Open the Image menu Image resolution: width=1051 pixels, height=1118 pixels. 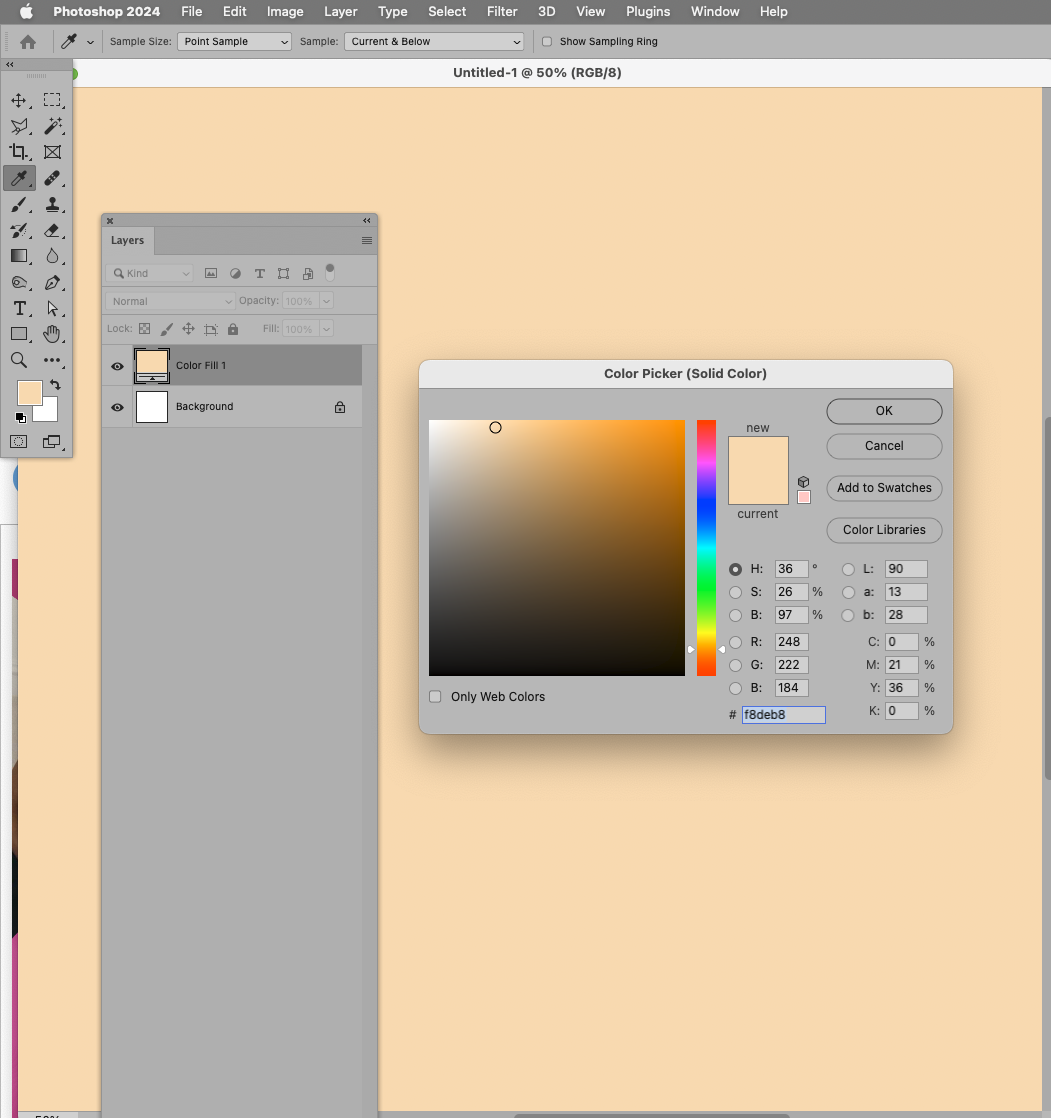pyautogui.click(x=284, y=11)
